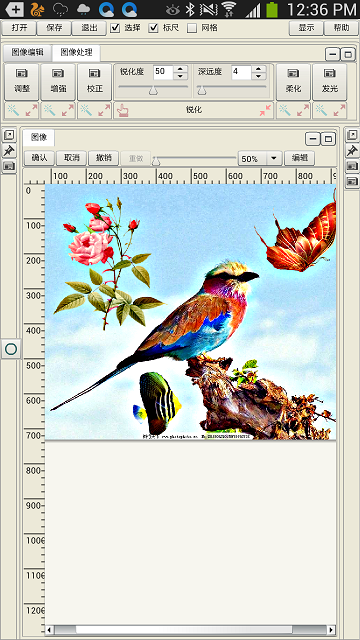
Task: Toggle the 标尺 ruler checkbox
Action: coord(153,28)
